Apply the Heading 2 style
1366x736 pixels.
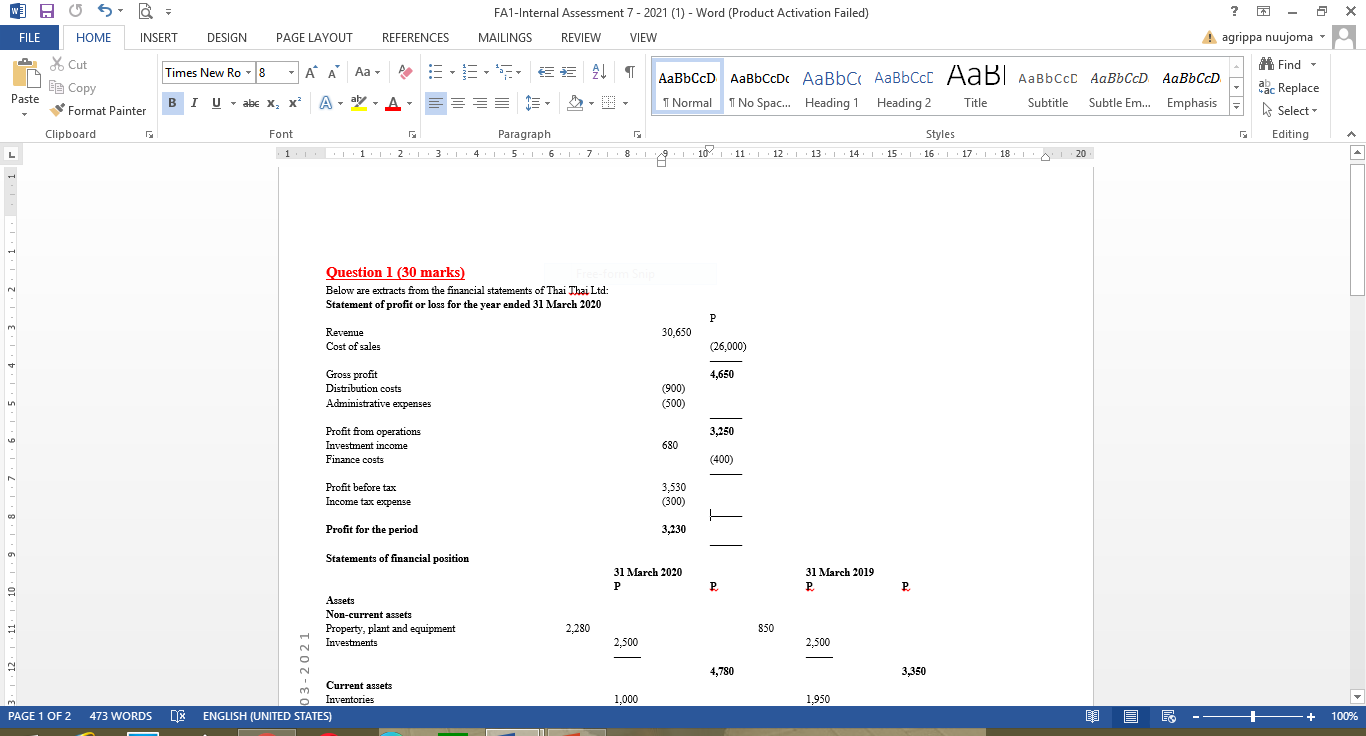coord(904,88)
